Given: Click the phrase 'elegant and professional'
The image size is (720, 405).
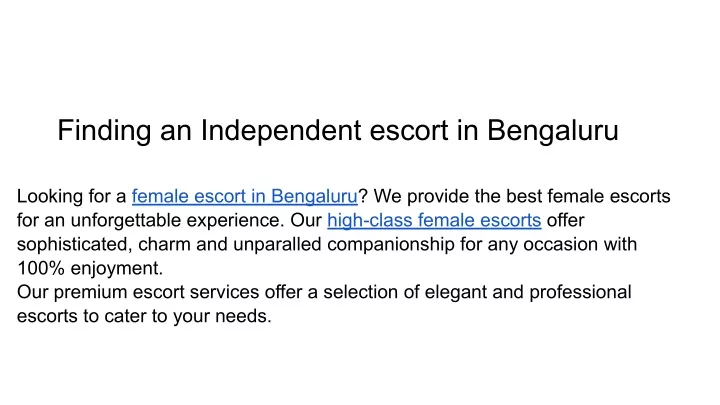Looking at the screenshot, I should click(x=528, y=292).
